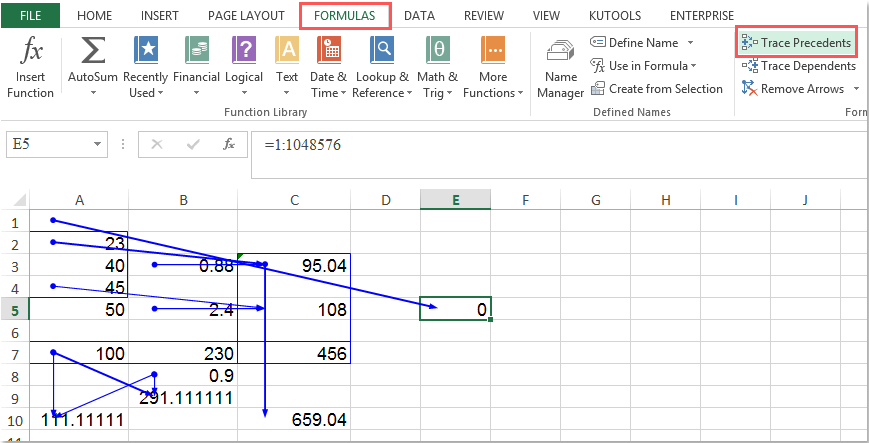Click Create from Selection
The width and height of the screenshot is (869, 443).
coord(656,89)
